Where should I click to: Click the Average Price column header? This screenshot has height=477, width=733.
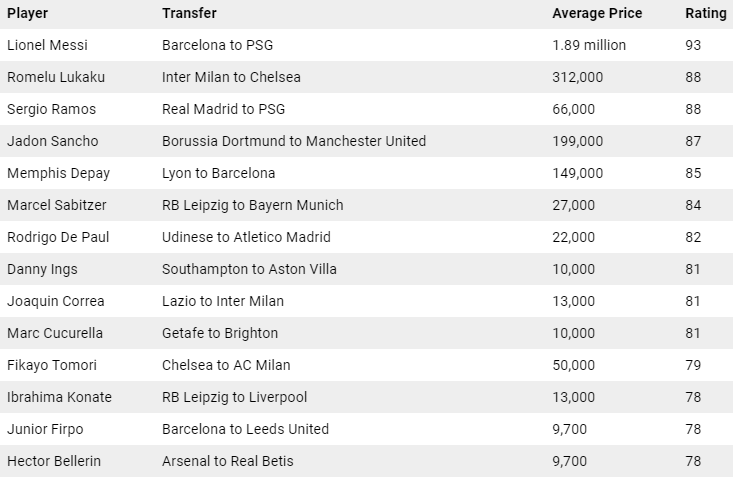click(597, 13)
